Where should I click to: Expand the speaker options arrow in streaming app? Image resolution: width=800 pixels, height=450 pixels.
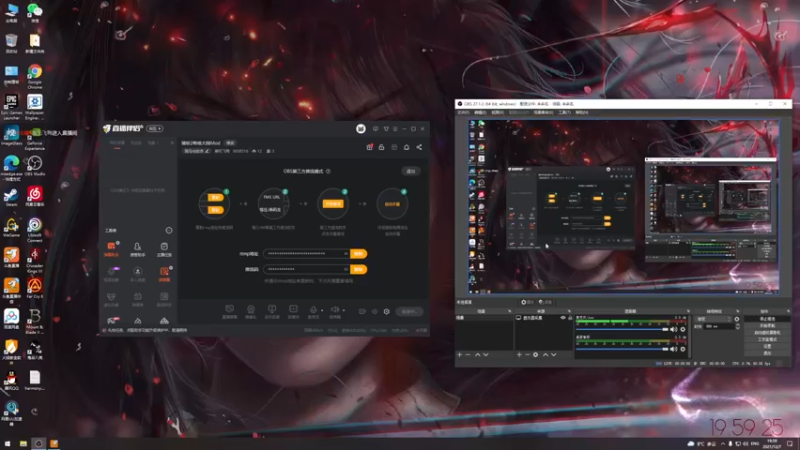pyautogui.click(x=344, y=310)
